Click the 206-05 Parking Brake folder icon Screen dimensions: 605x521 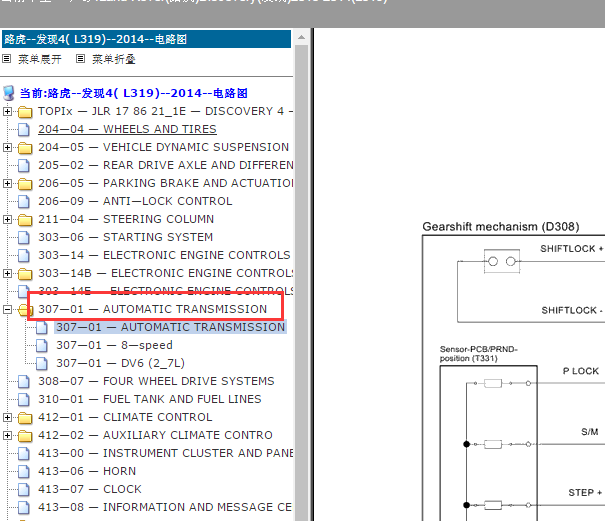coord(25,184)
